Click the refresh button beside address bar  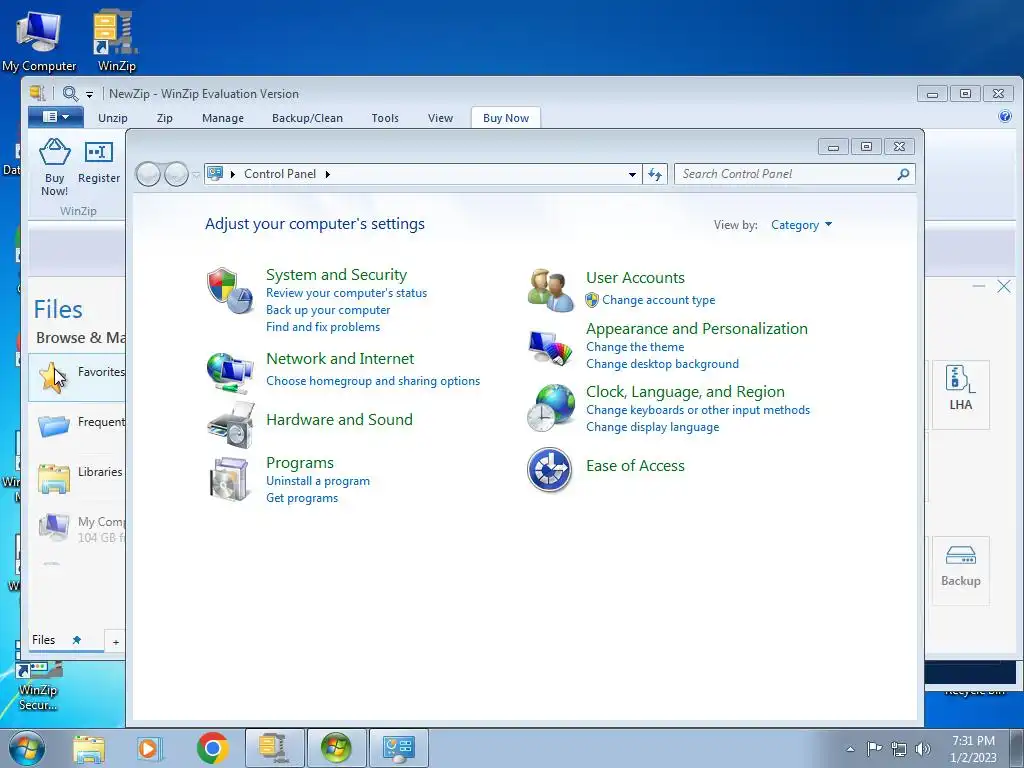tap(655, 174)
